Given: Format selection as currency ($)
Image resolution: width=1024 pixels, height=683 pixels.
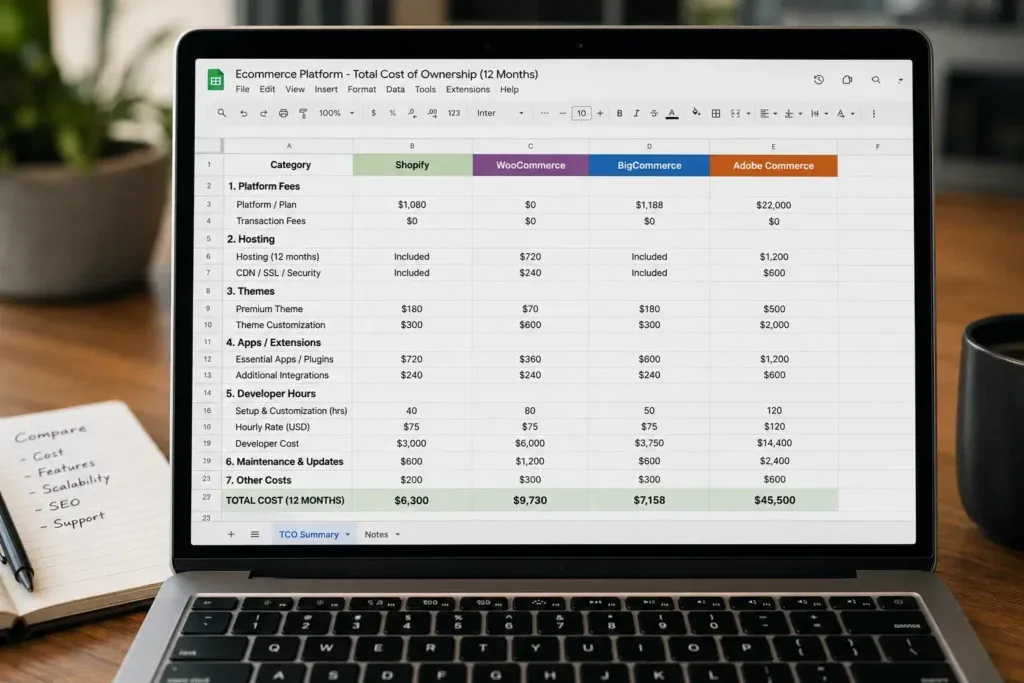Looking at the screenshot, I should [x=374, y=113].
